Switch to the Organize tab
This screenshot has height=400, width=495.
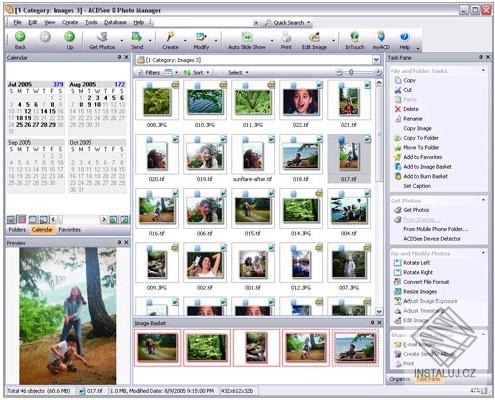pyautogui.click(x=399, y=379)
